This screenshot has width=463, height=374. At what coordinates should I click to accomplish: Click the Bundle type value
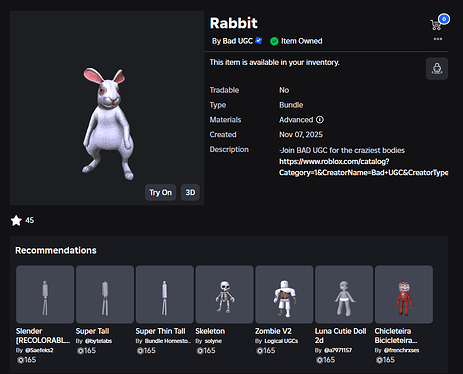coord(291,105)
